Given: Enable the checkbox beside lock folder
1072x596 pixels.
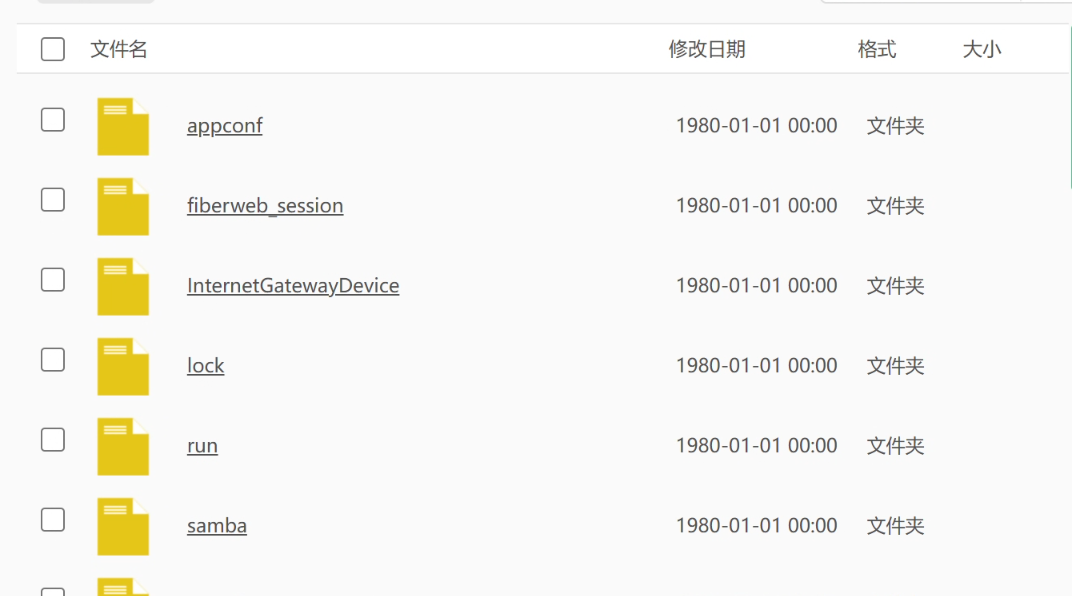Looking at the screenshot, I should tap(53, 360).
